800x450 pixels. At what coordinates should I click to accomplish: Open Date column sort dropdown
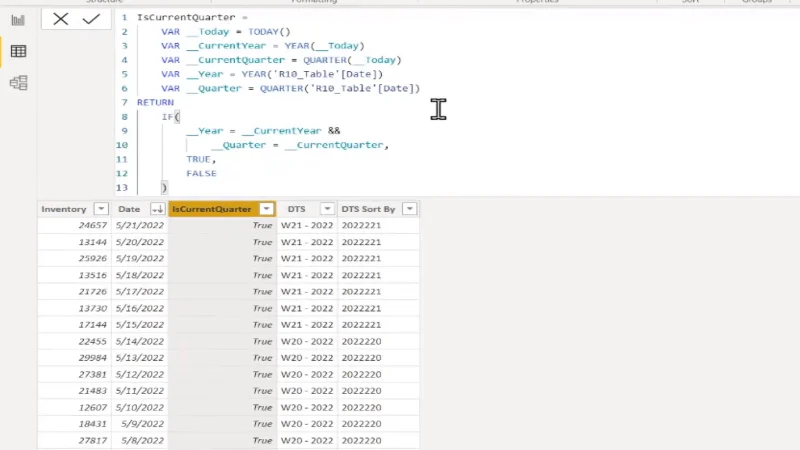point(157,209)
